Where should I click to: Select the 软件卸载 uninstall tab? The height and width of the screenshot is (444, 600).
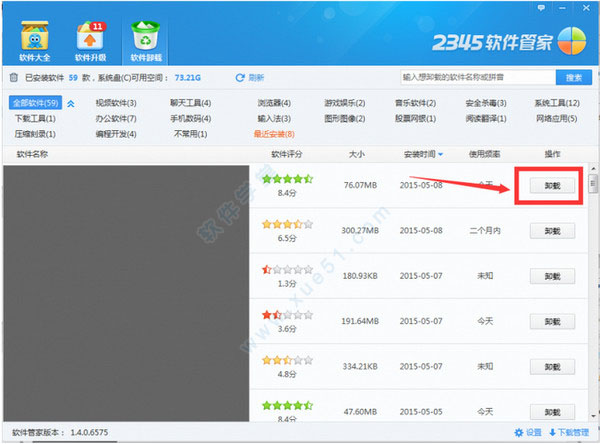(146, 41)
